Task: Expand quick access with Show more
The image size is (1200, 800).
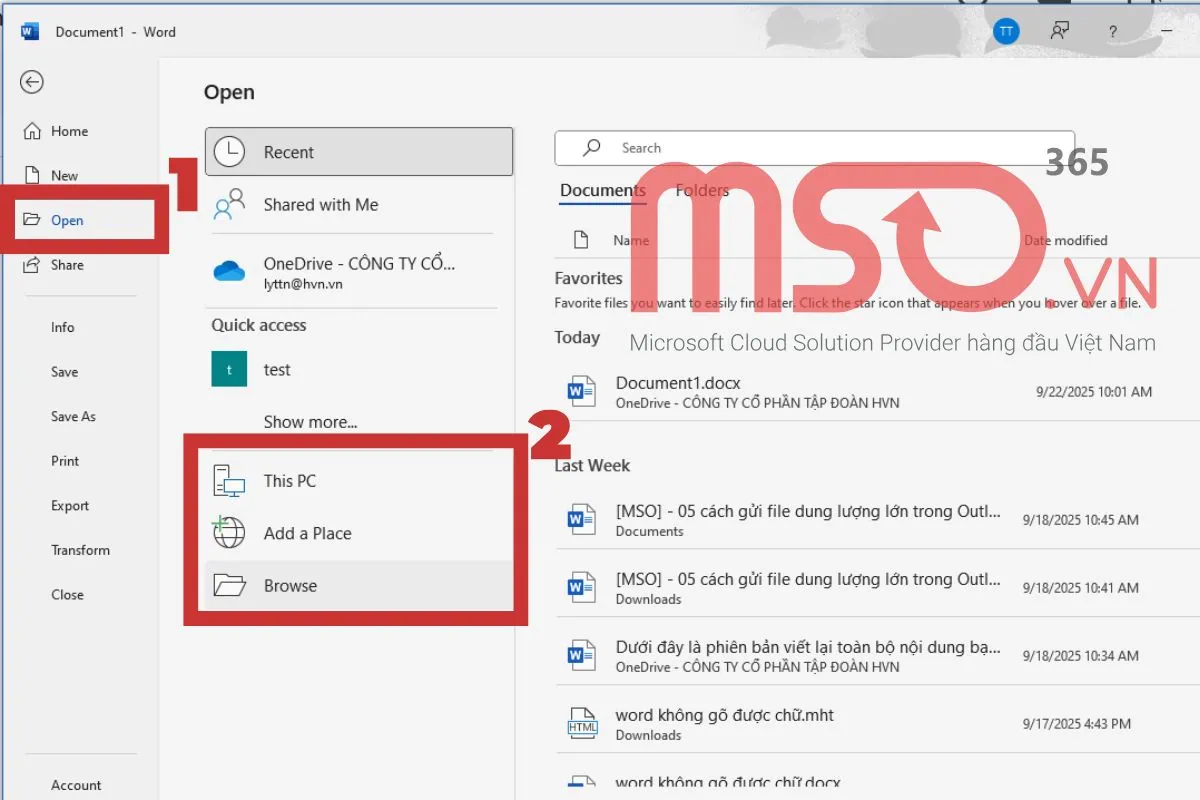Action: [310, 422]
